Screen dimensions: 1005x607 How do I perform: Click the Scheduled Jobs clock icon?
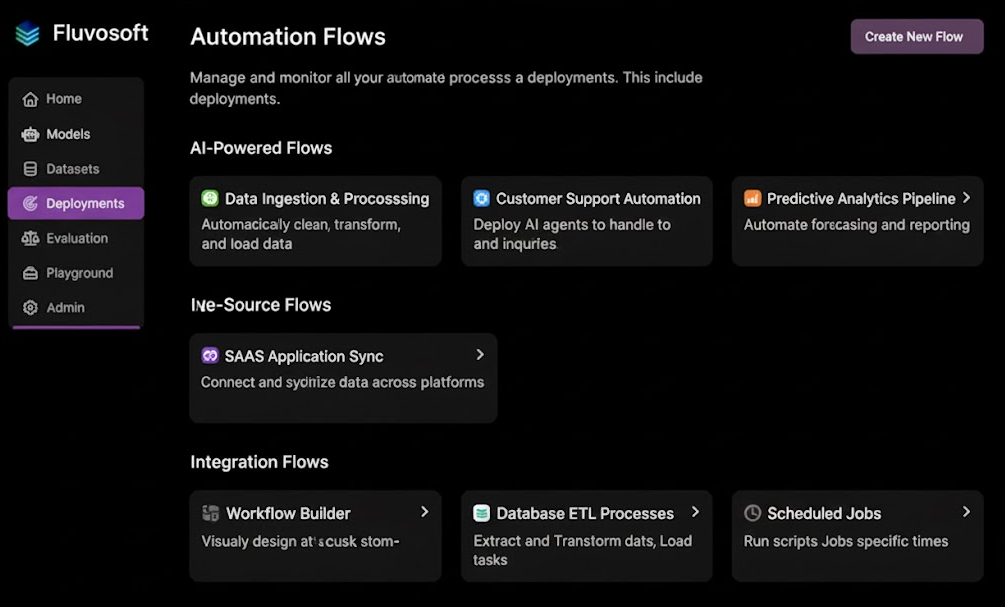coord(751,513)
